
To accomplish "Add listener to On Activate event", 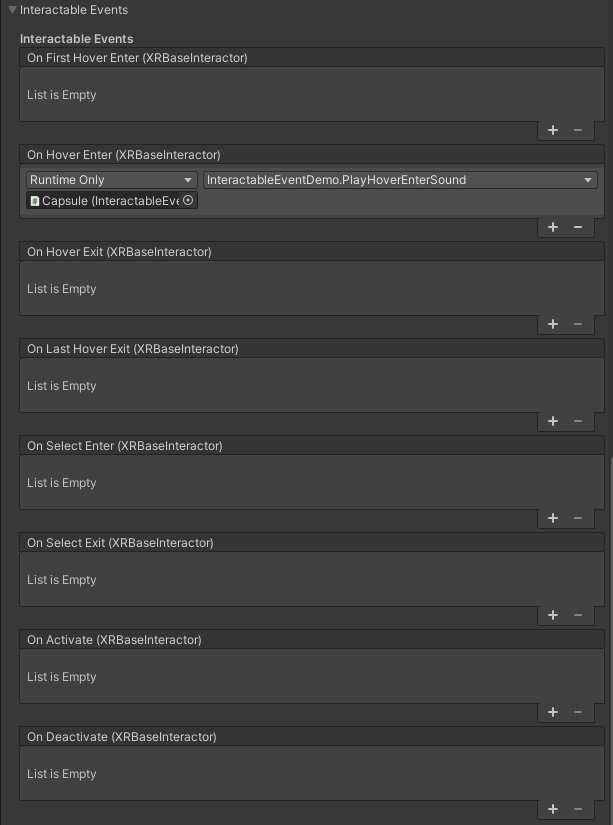I will coord(553,712).
